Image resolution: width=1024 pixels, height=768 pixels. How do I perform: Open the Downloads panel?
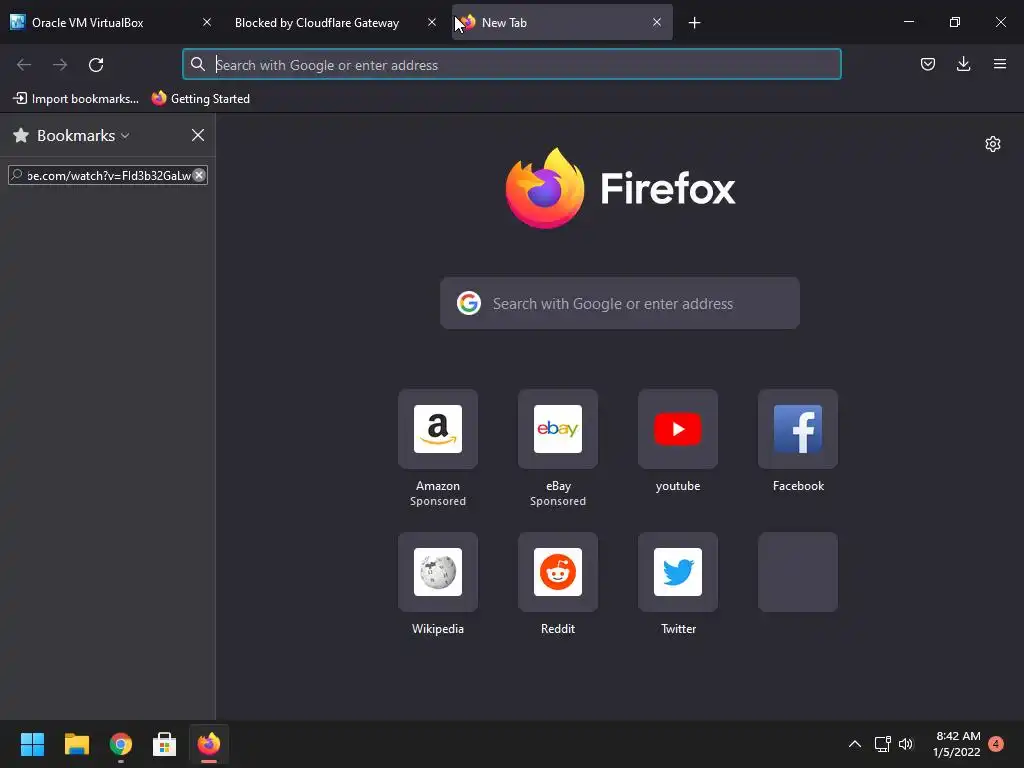pyautogui.click(x=963, y=64)
